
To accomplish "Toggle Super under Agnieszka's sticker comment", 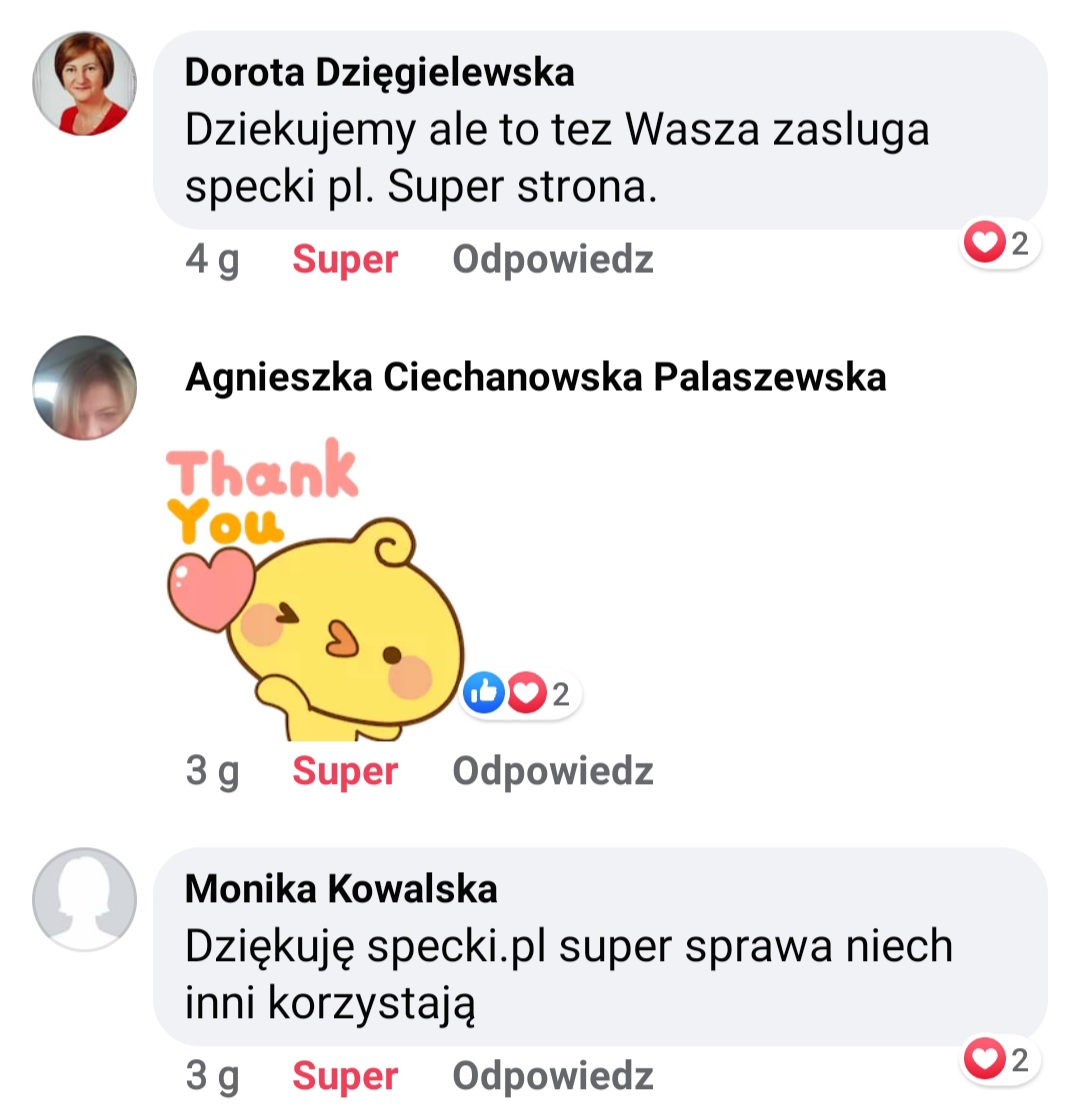I will point(345,771).
